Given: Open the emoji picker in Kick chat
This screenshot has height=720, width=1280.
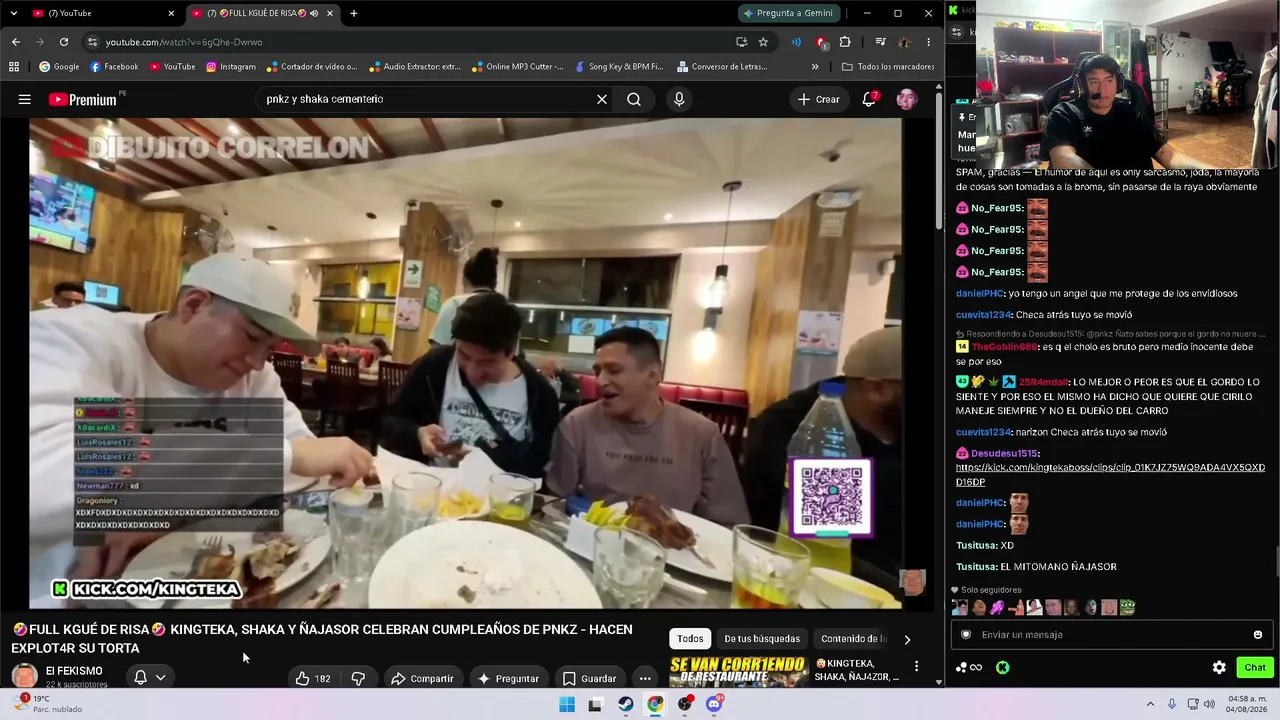Looking at the screenshot, I should coord(1257,635).
